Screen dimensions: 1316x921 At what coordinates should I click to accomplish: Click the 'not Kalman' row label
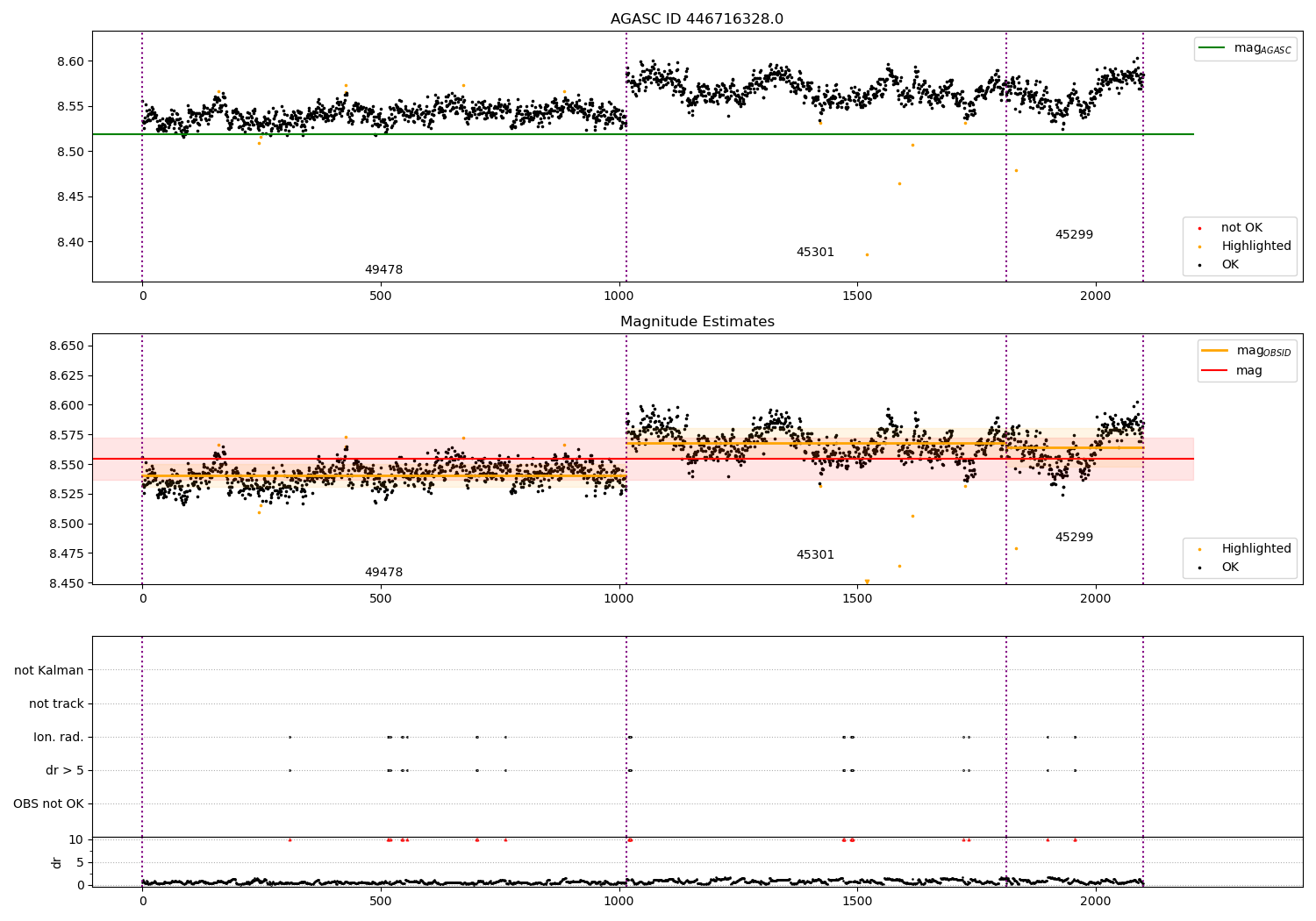pyautogui.click(x=49, y=671)
